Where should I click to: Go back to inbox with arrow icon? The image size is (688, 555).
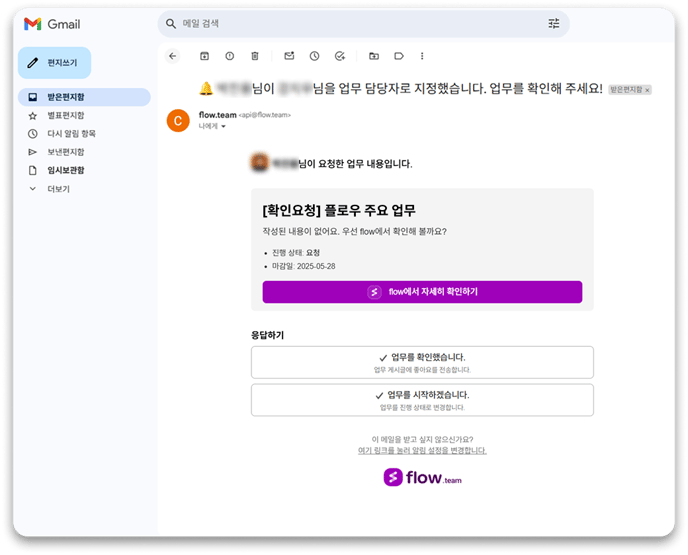click(172, 56)
